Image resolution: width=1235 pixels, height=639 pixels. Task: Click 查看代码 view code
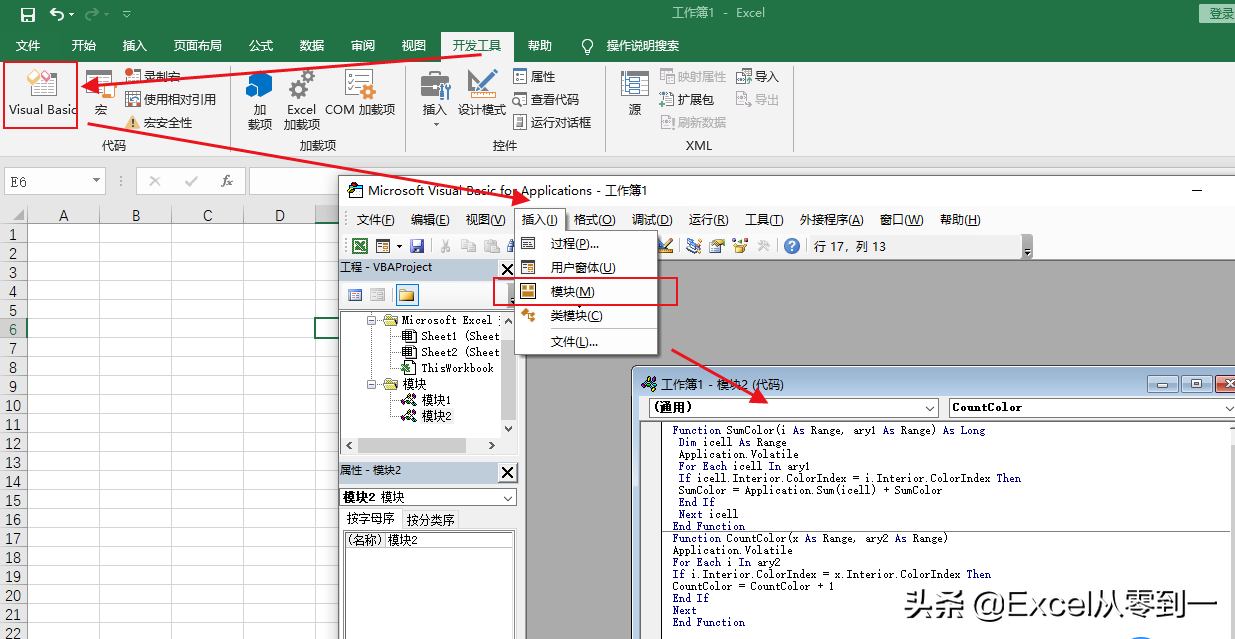pyautogui.click(x=546, y=99)
